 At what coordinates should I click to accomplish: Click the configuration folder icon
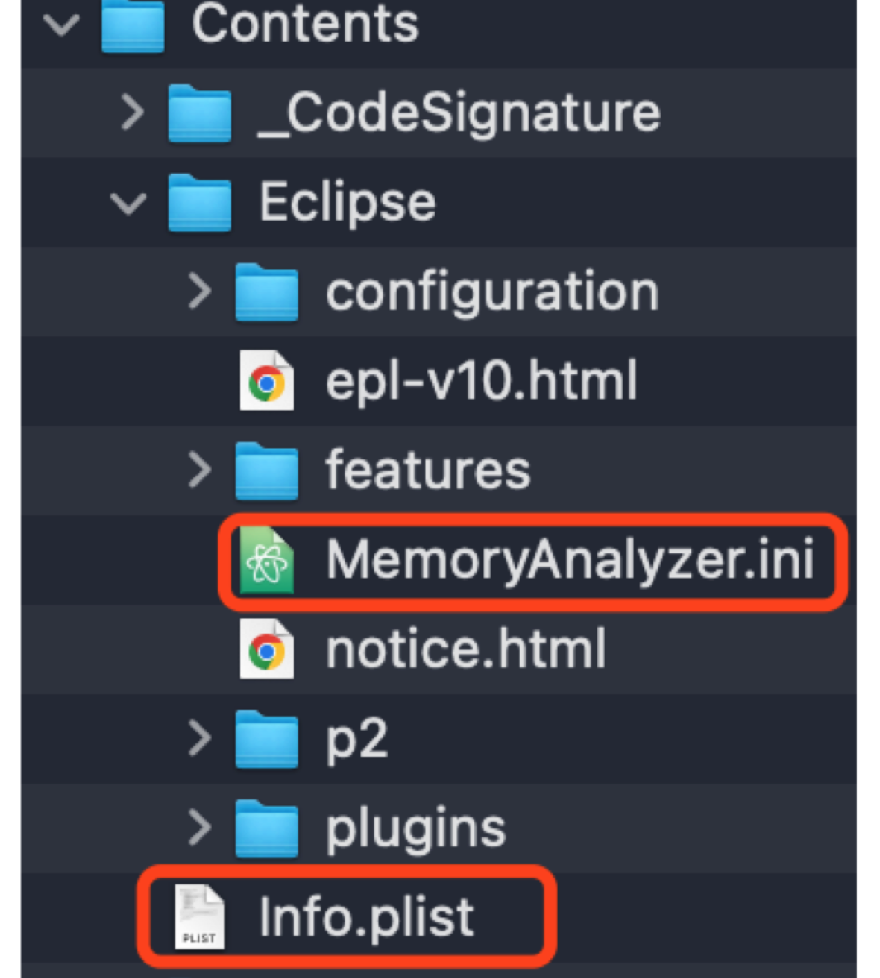tap(267, 292)
